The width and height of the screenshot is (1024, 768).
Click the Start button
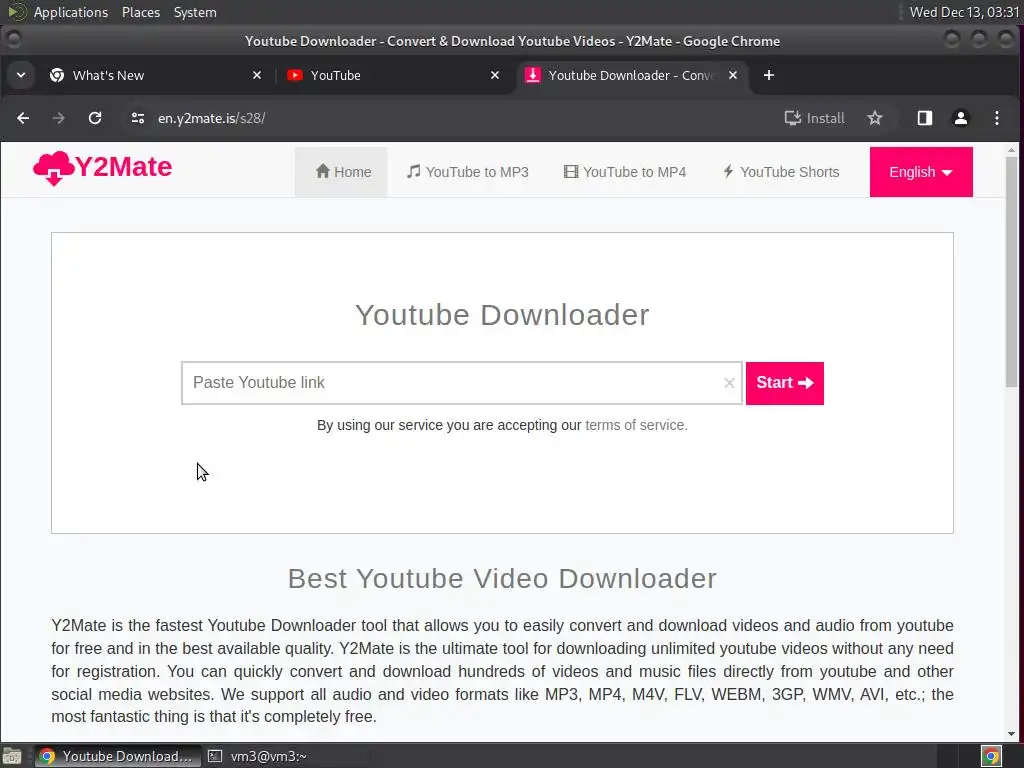pyautogui.click(x=784, y=383)
